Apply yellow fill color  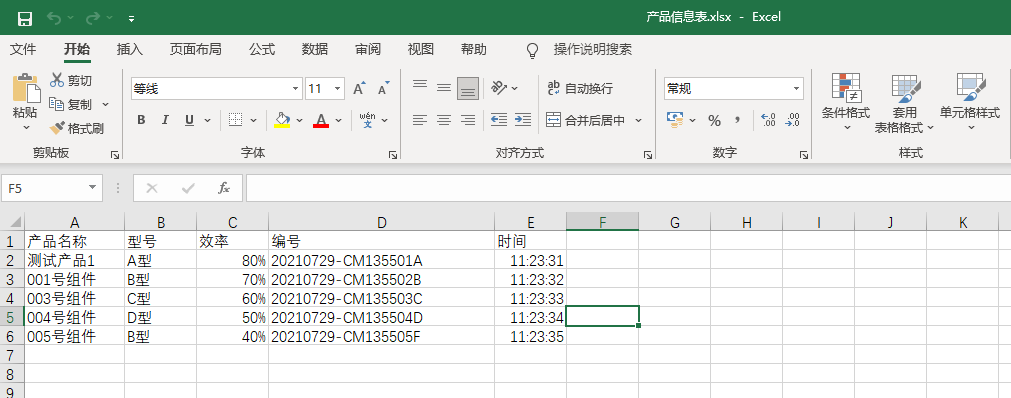tap(282, 120)
